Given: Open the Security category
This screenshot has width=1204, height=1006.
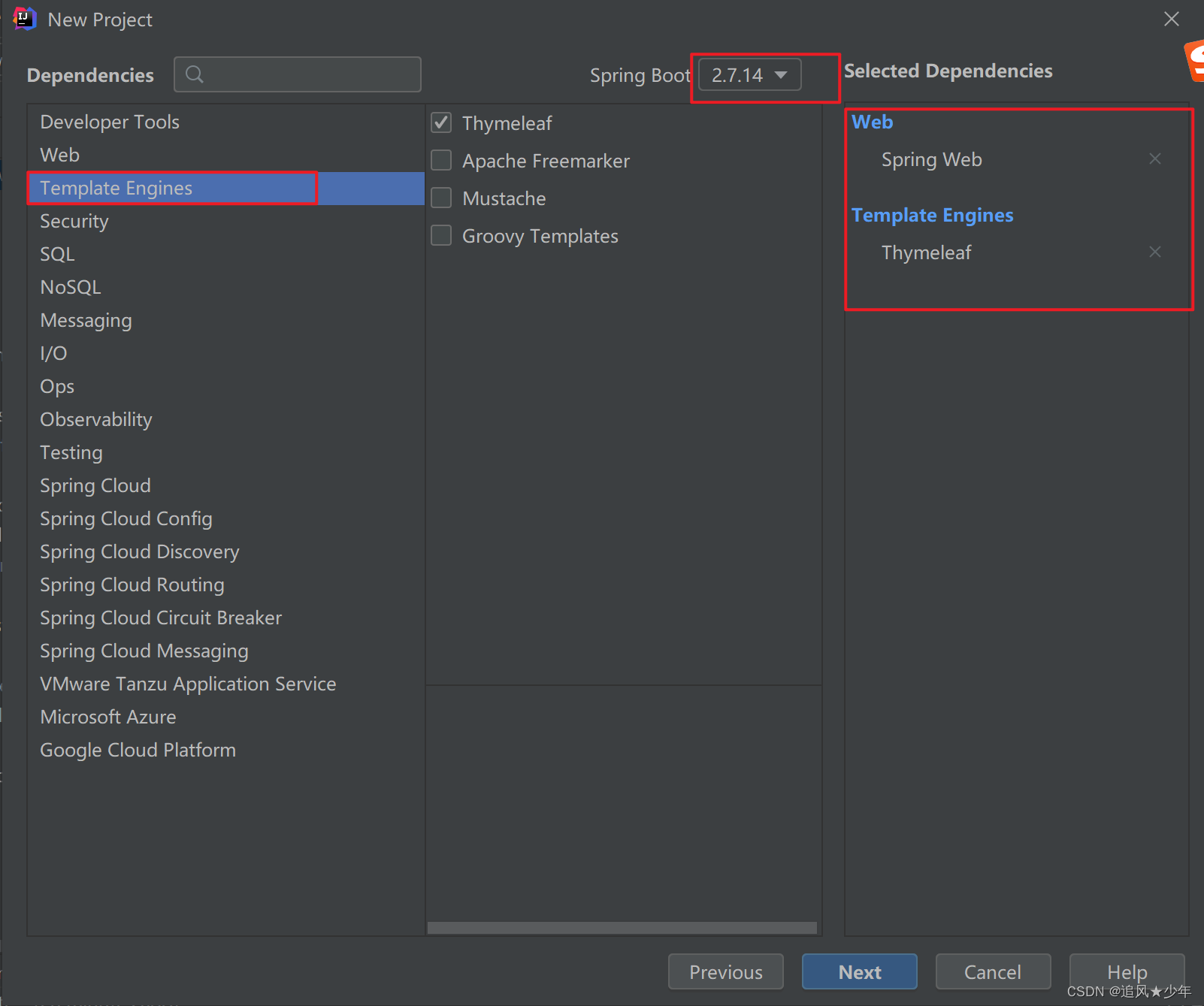Looking at the screenshot, I should (226, 221).
